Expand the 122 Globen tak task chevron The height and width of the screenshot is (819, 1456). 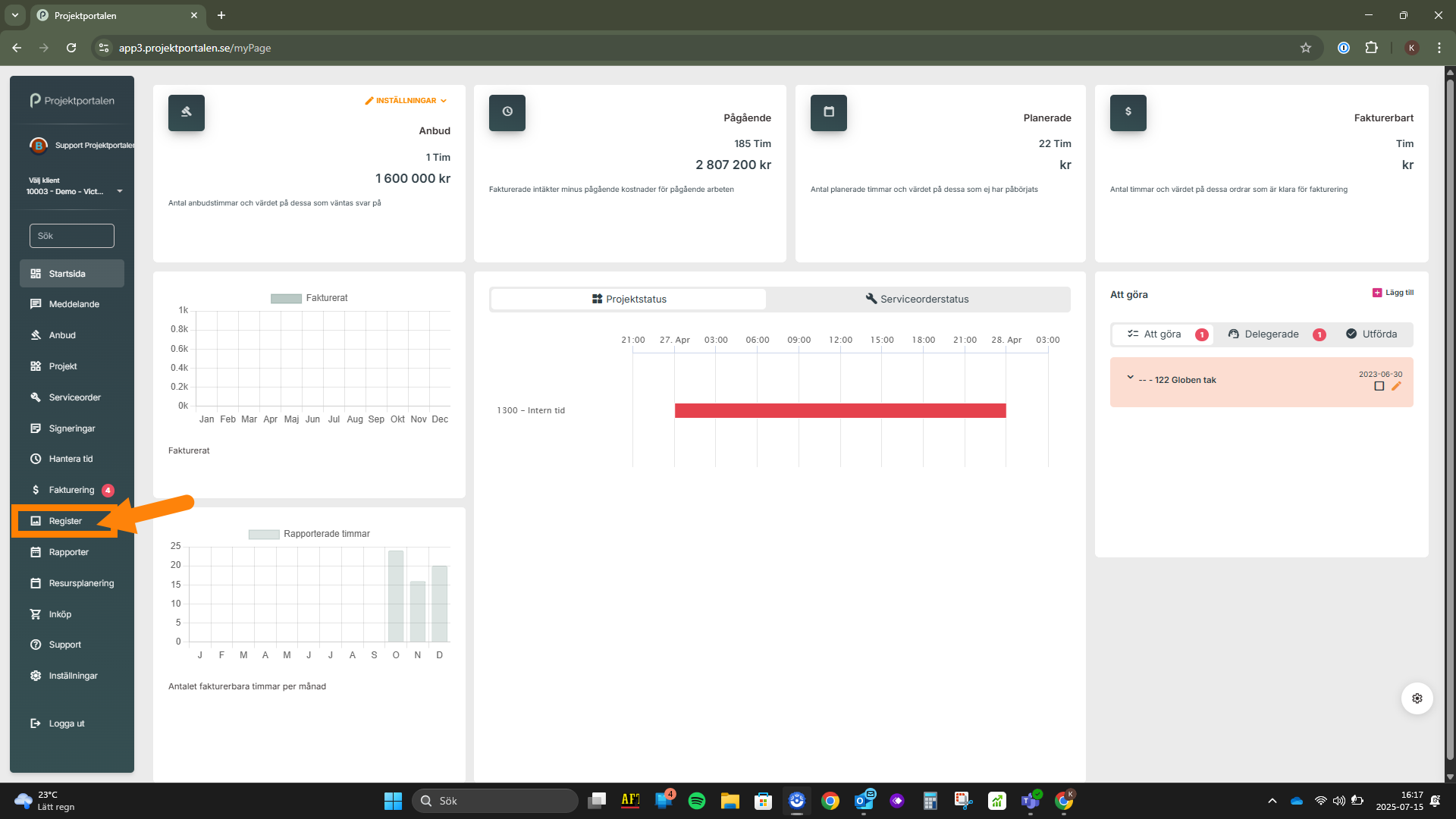pyautogui.click(x=1130, y=378)
